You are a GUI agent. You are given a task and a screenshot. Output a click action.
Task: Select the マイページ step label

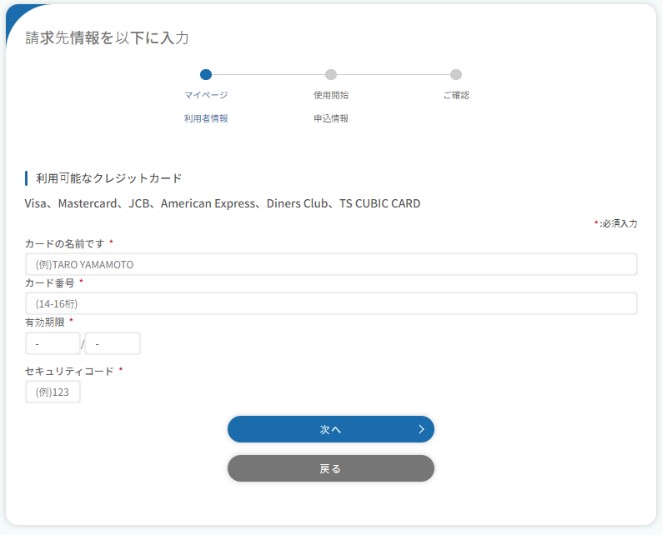pos(206,95)
